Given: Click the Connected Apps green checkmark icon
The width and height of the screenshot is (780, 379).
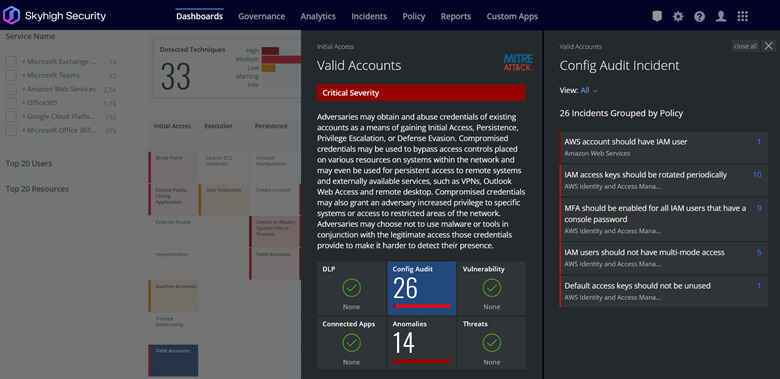Looking at the screenshot, I should 351,342.
